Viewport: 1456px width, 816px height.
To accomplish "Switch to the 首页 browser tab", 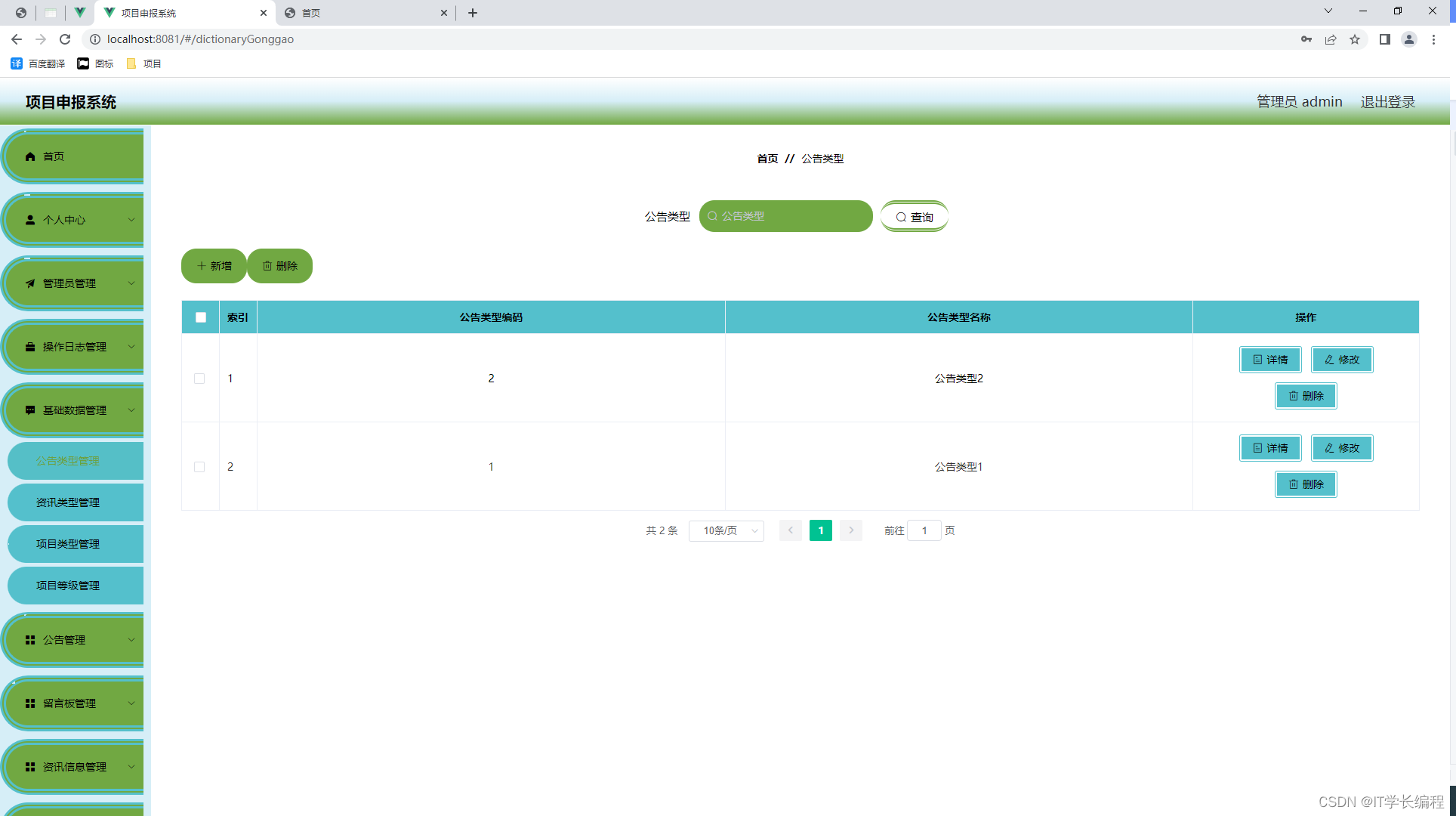I will (366, 13).
